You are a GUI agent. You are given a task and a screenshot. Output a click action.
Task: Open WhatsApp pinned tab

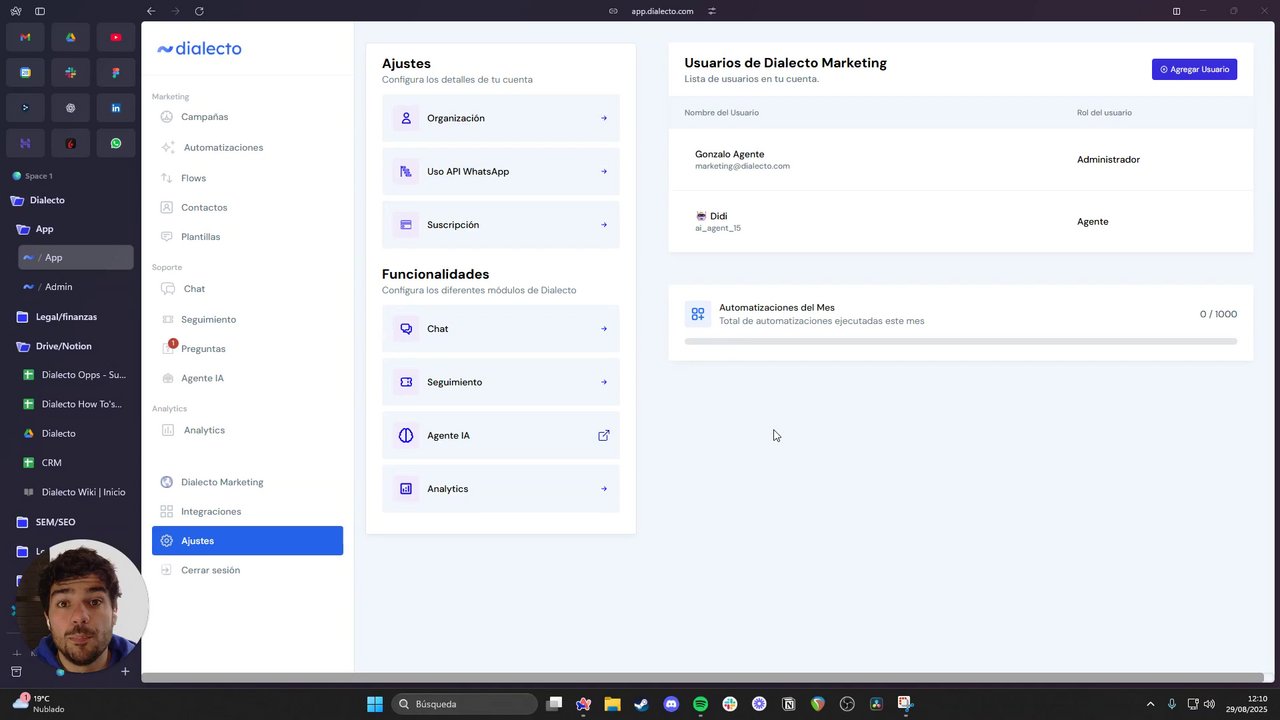116,143
